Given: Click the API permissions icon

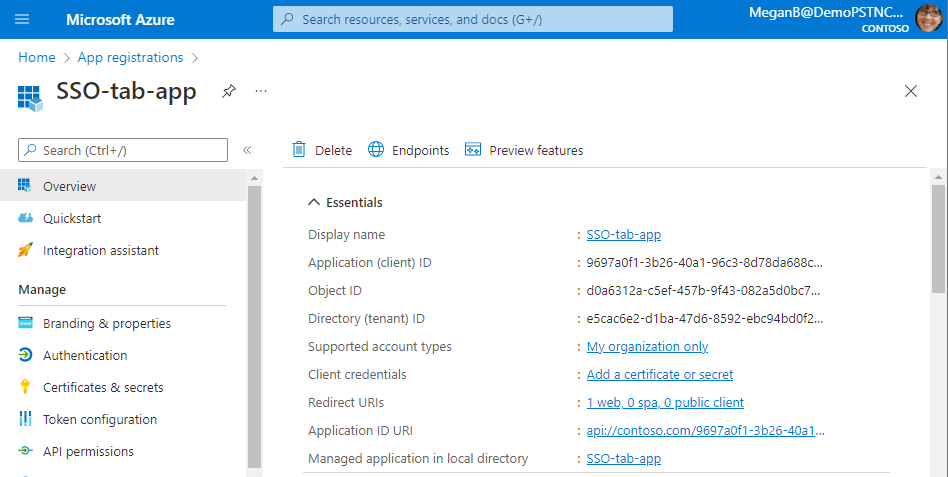Looking at the screenshot, I should pos(25,451).
